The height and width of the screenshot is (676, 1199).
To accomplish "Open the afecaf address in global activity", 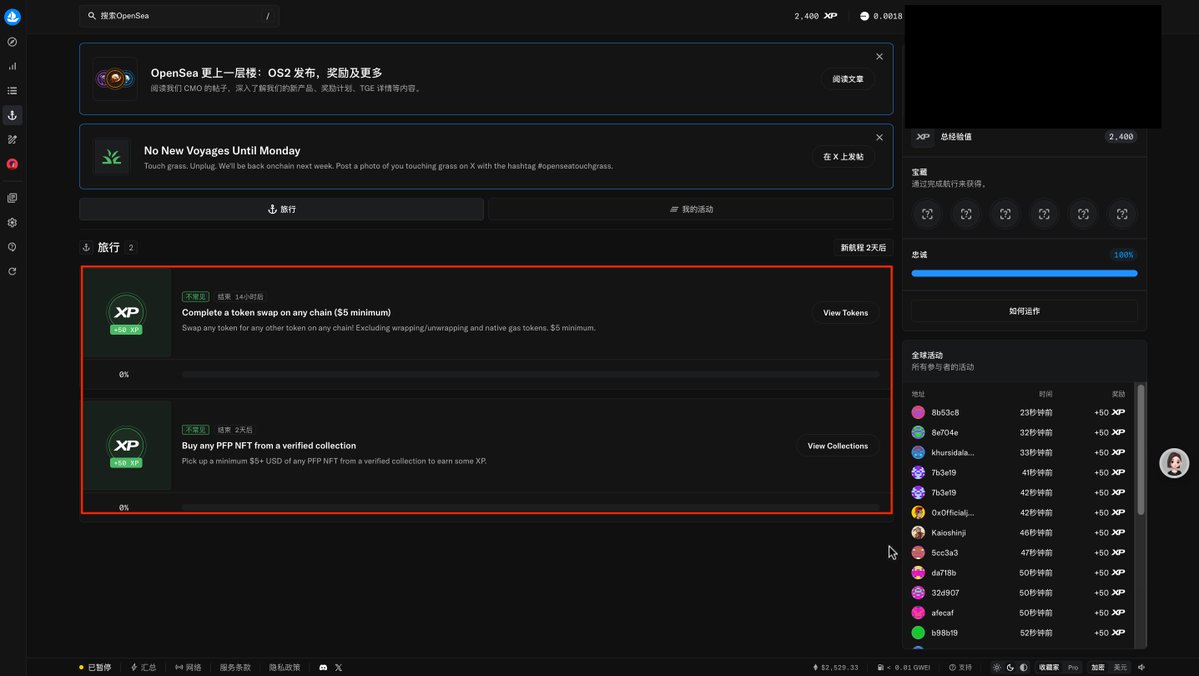I will pyautogui.click(x=942, y=613).
